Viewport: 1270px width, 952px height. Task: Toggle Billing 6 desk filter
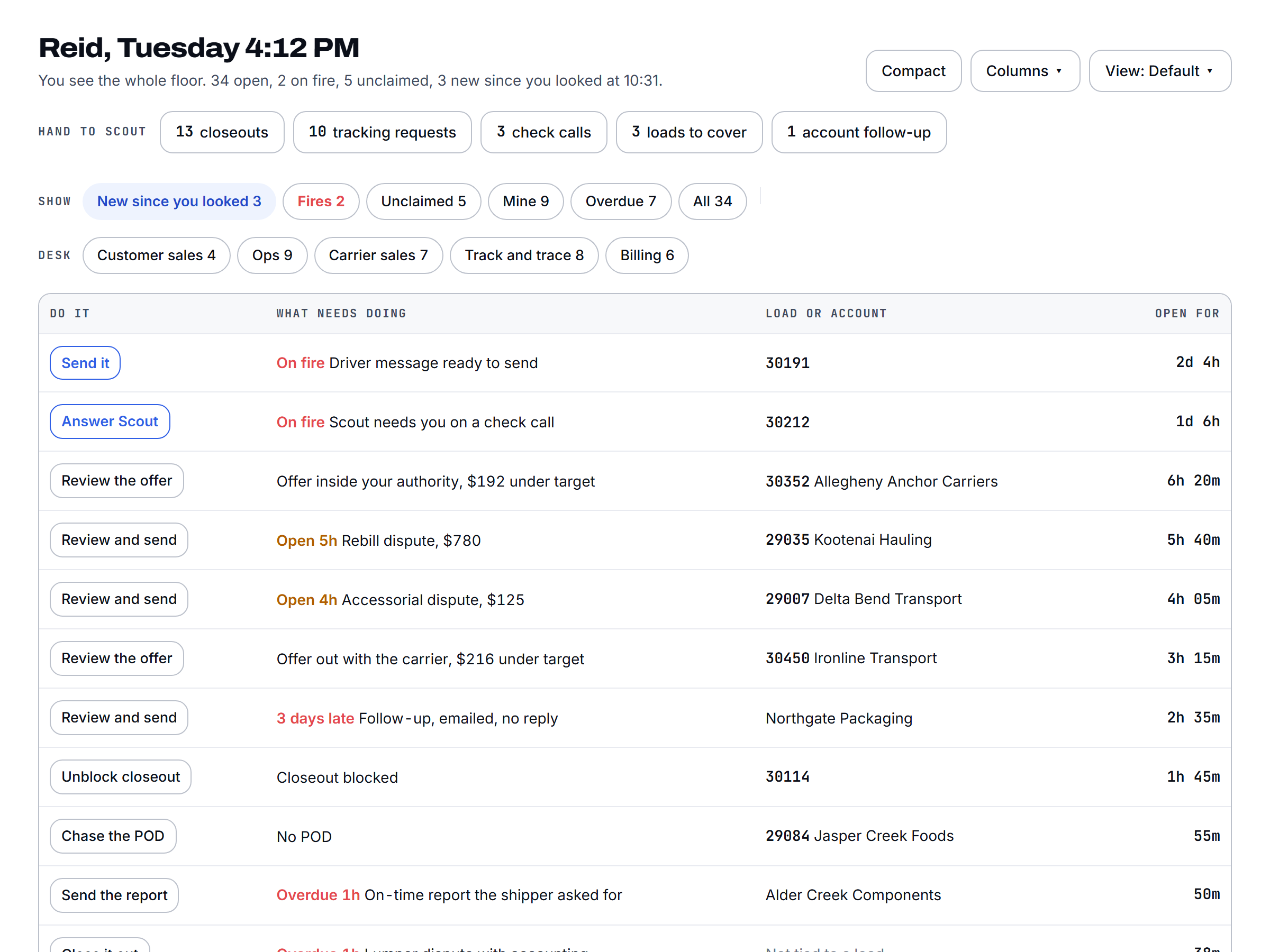(647, 255)
